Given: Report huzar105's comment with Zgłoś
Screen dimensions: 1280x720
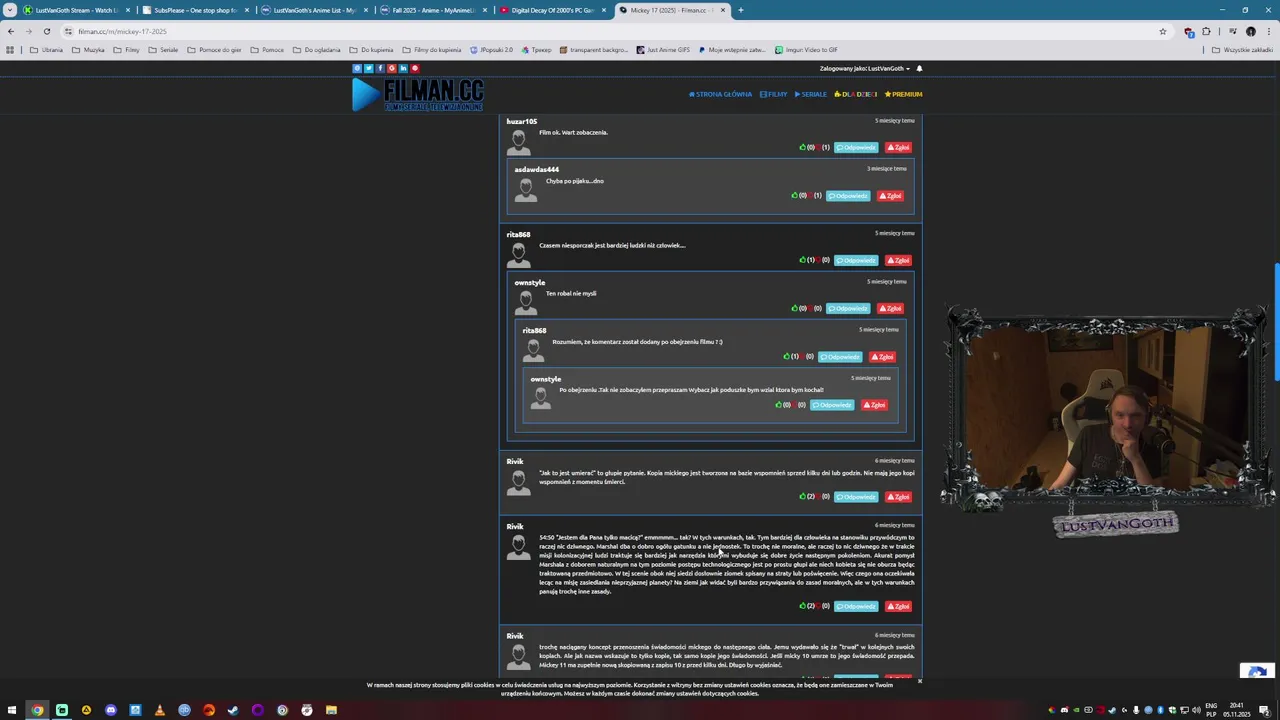Looking at the screenshot, I should click(898, 147).
